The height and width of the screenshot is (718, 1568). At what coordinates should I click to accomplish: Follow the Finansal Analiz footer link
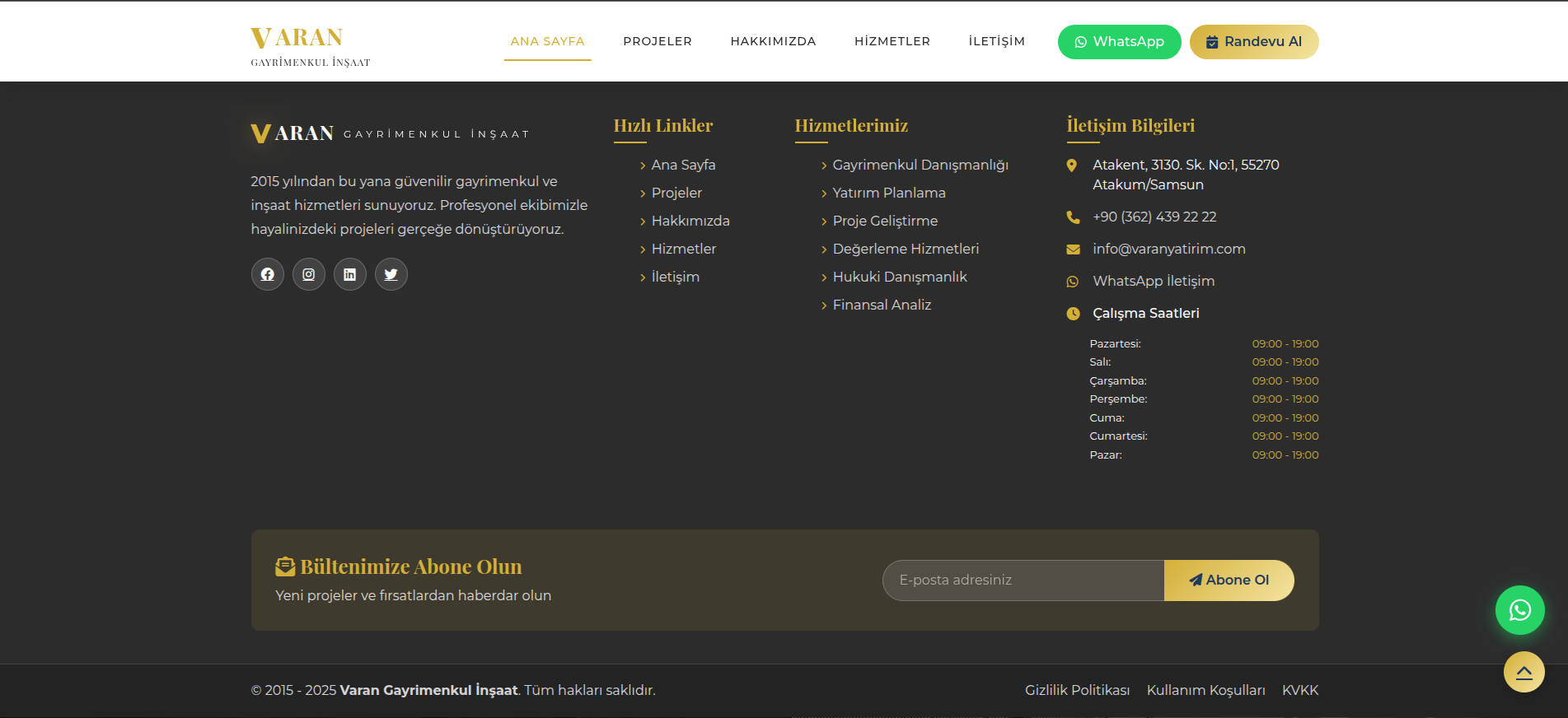pos(882,305)
